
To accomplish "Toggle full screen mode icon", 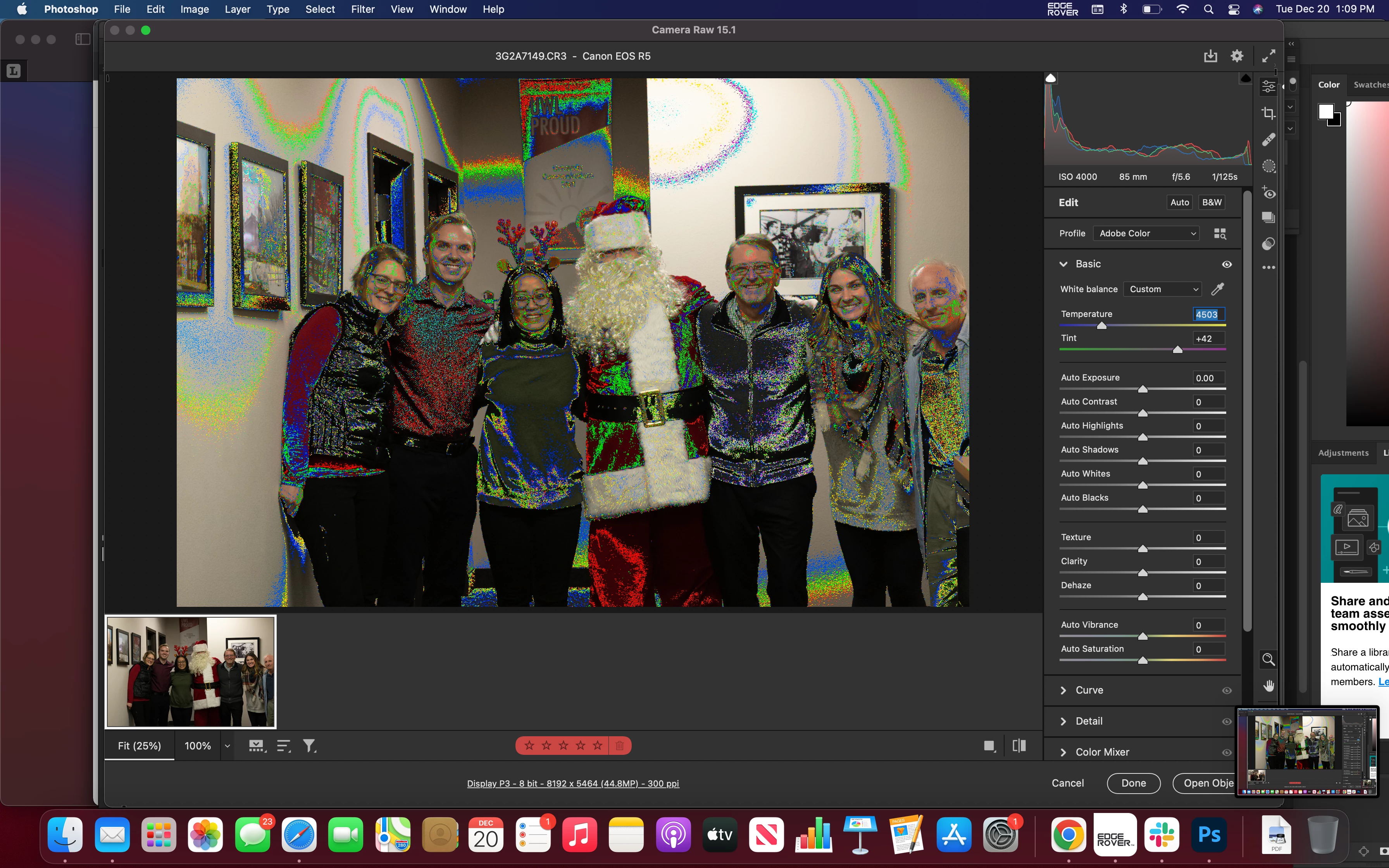I will click(x=1268, y=56).
